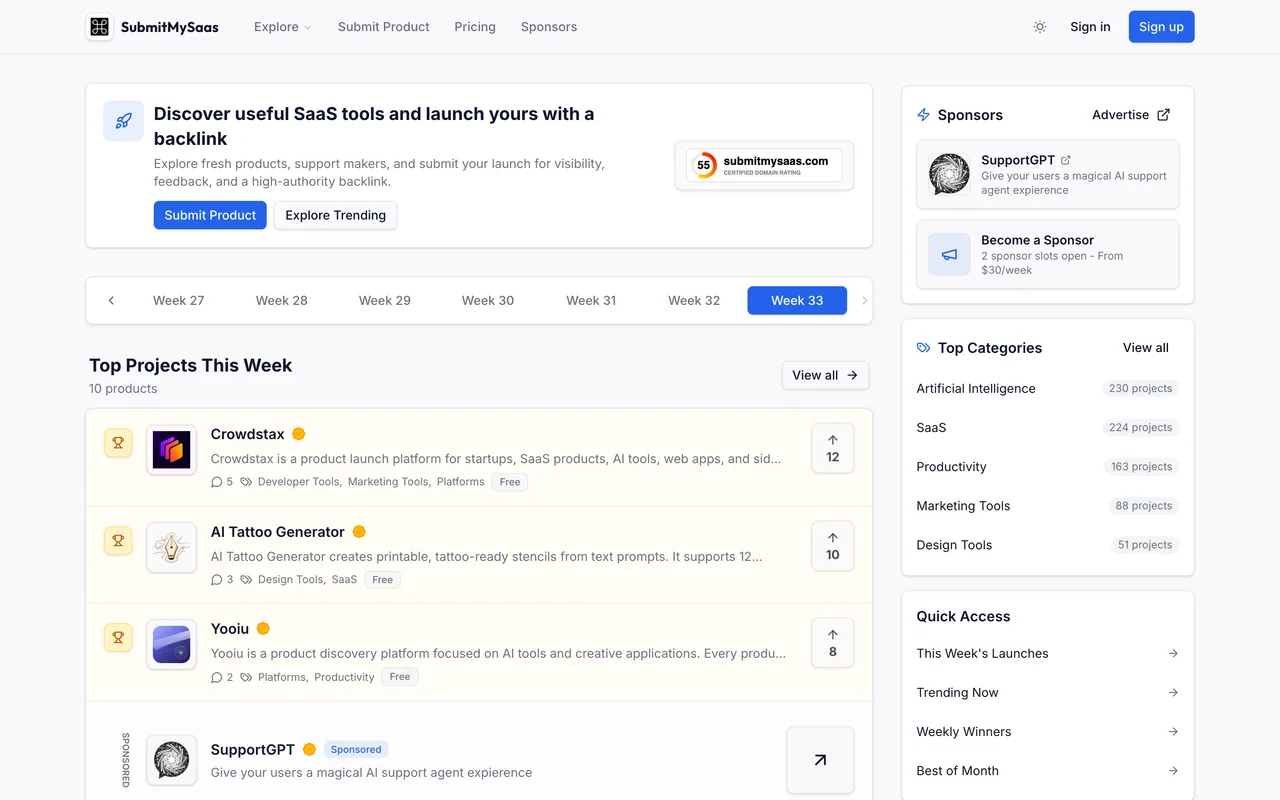Image resolution: width=1280 pixels, height=800 pixels.
Task: Show earlier weeks with the left chevron
Action: point(111,300)
